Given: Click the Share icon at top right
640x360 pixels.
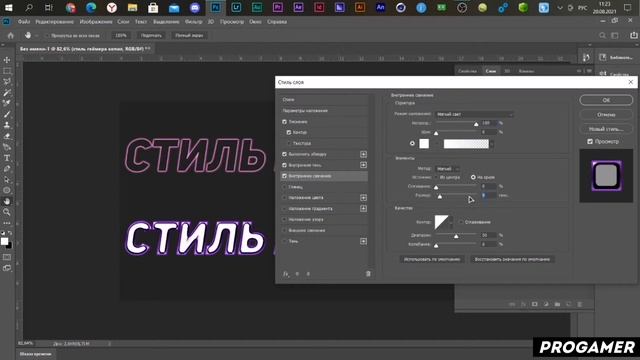Looking at the screenshot, I should 634,36.
